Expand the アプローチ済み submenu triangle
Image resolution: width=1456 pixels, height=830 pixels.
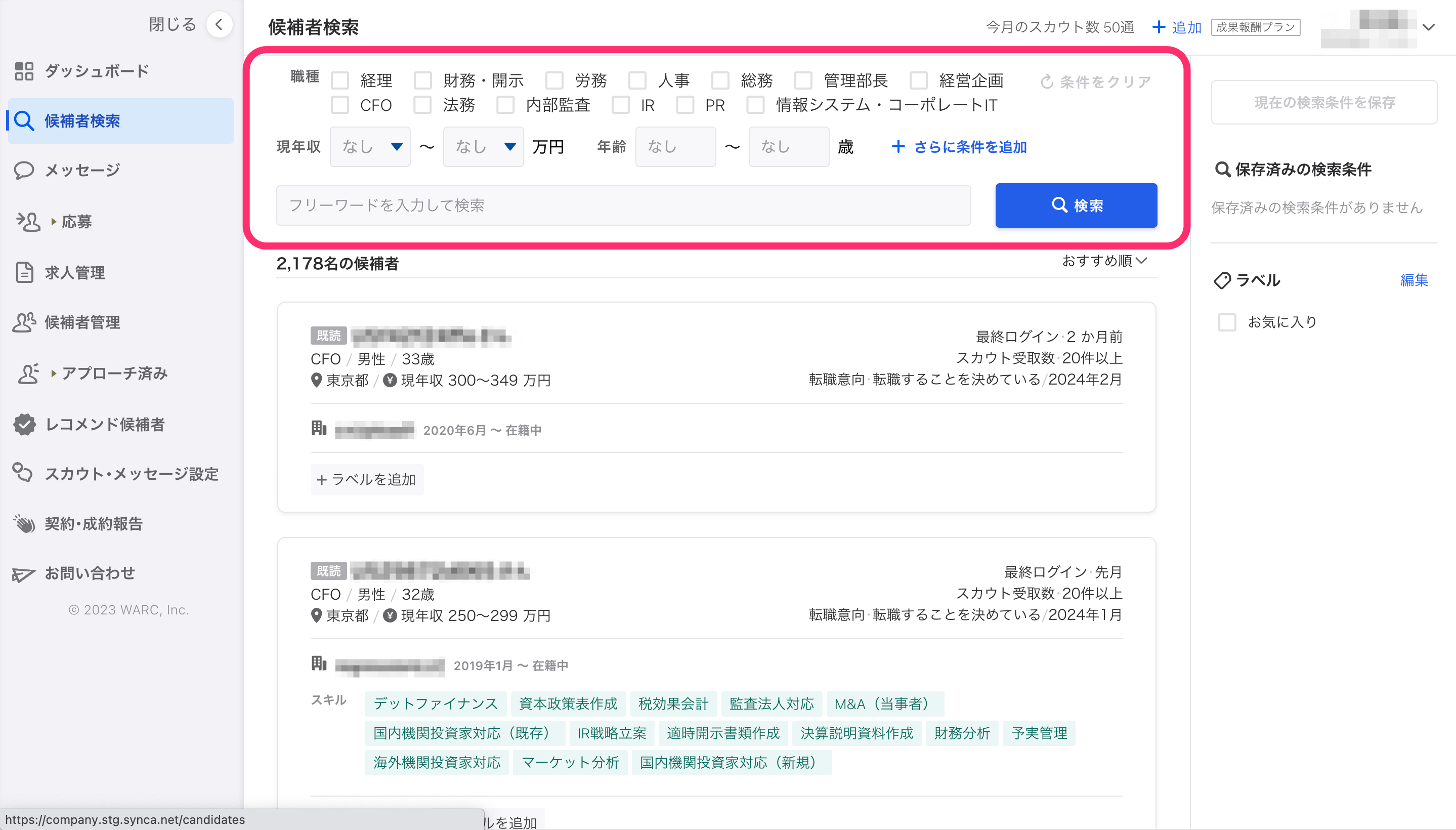tap(54, 373)
